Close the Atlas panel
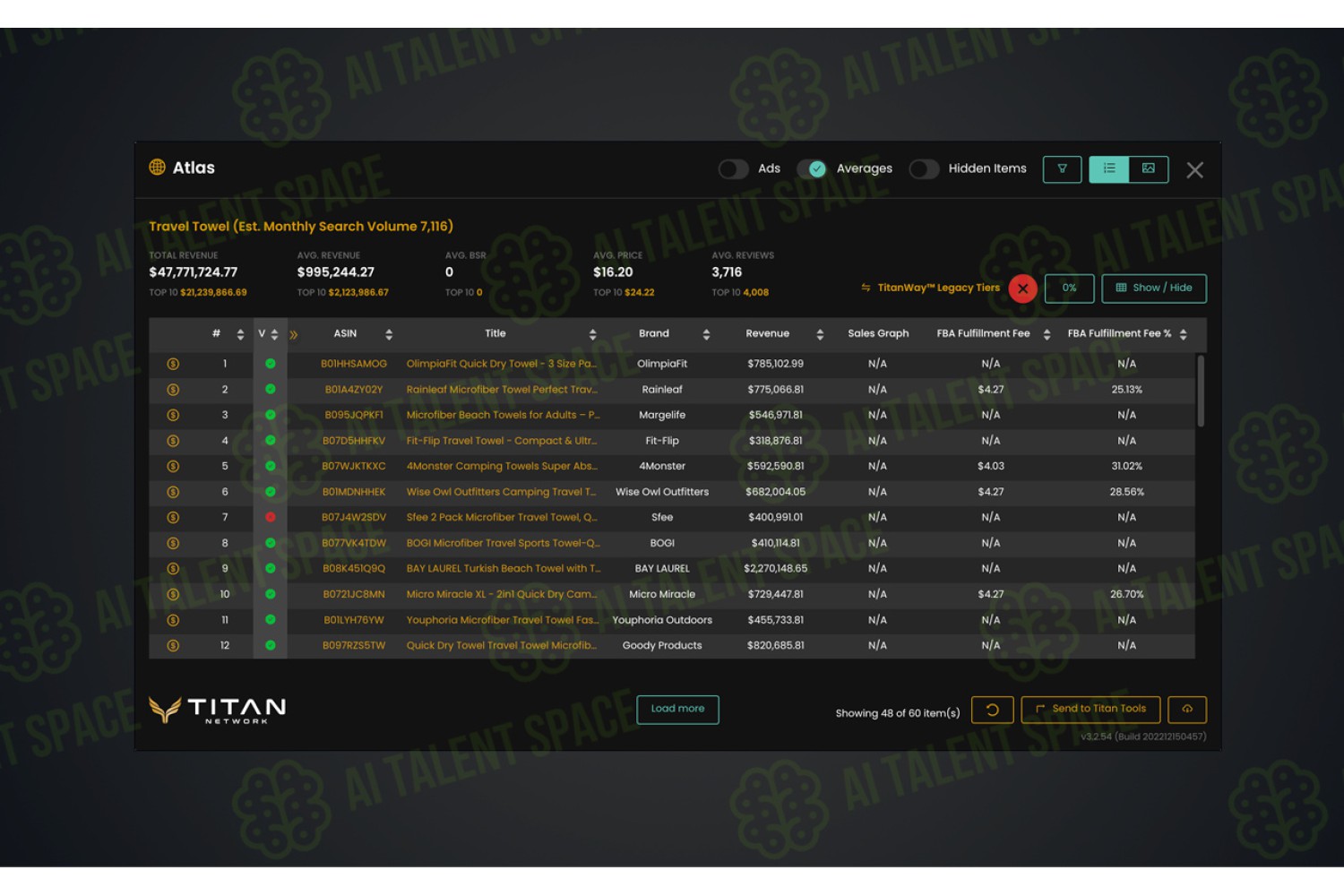1344x896 pixels. [x=1194, y=169]
